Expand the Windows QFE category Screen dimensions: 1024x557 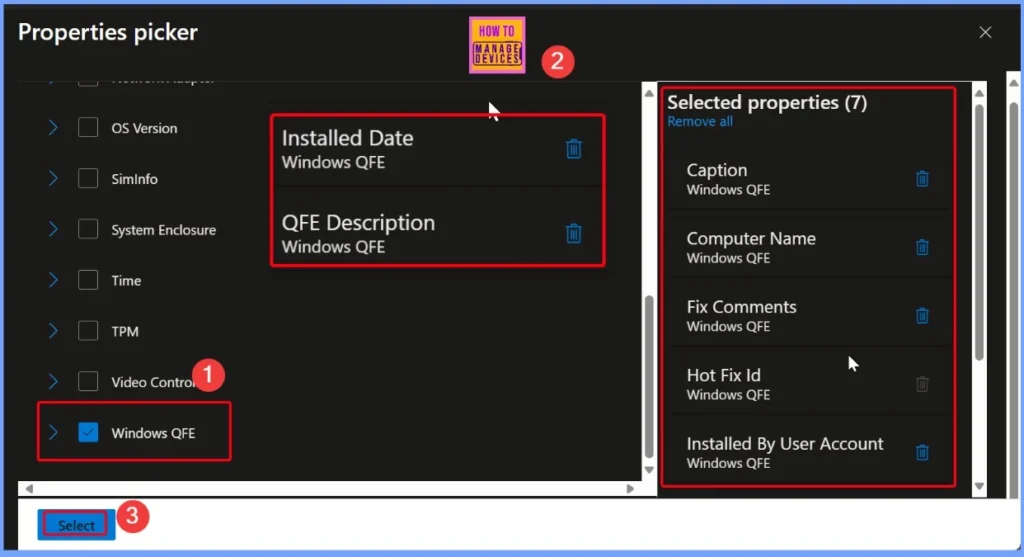click(x=53, y=432)
